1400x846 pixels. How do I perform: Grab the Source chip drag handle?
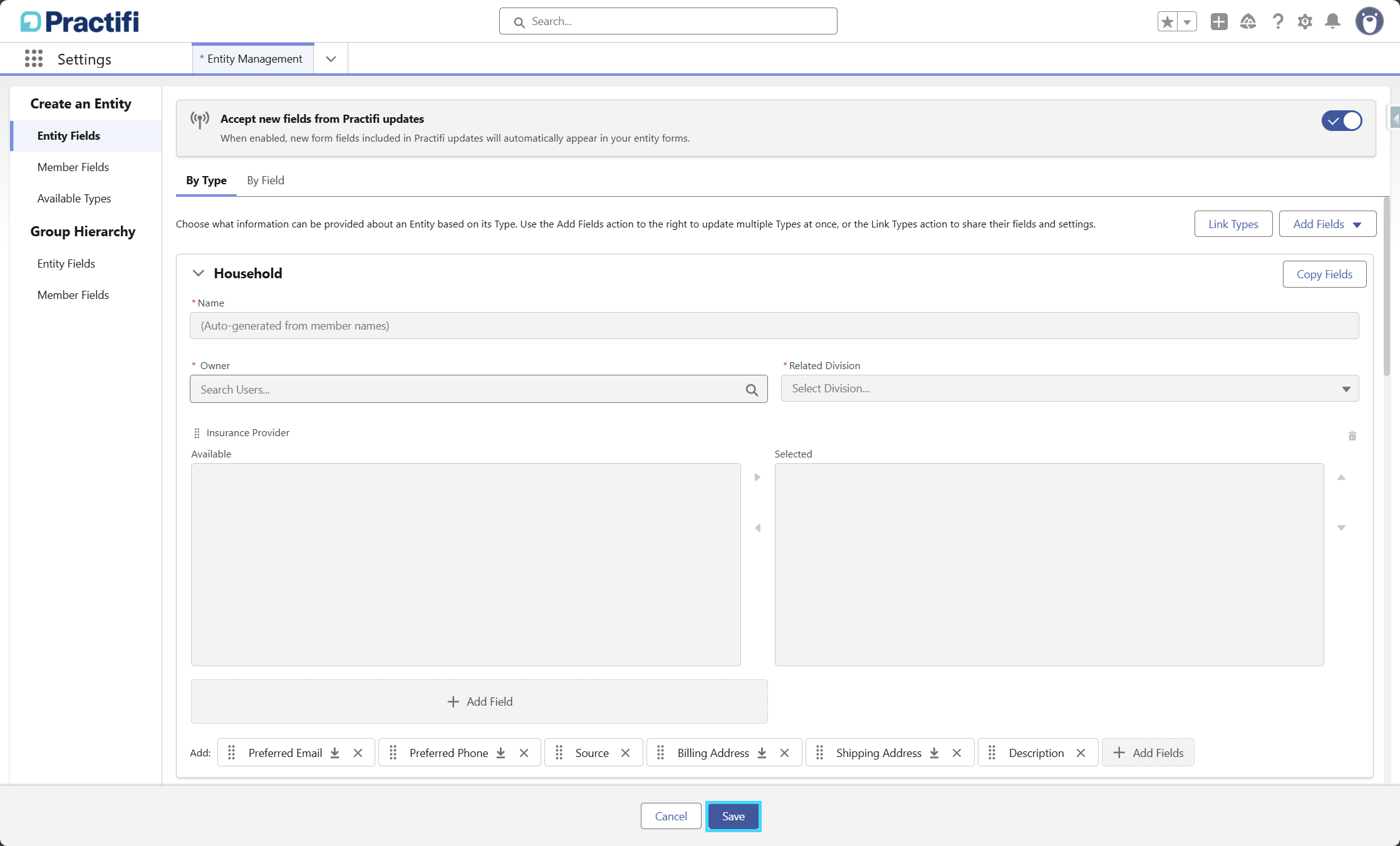(559, 753)
